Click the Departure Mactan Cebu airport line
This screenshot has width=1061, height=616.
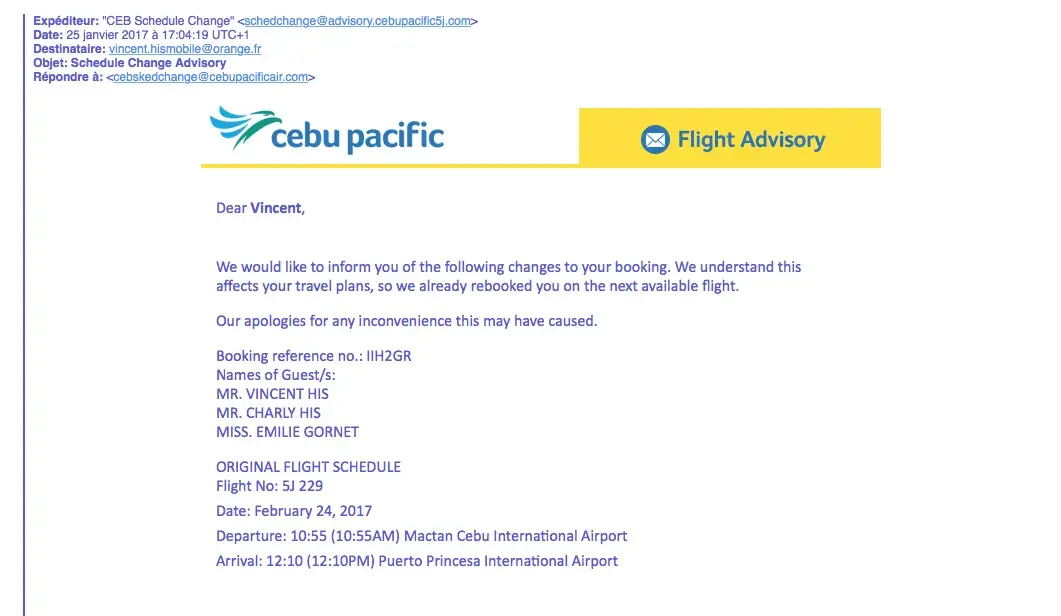[421, 536]
